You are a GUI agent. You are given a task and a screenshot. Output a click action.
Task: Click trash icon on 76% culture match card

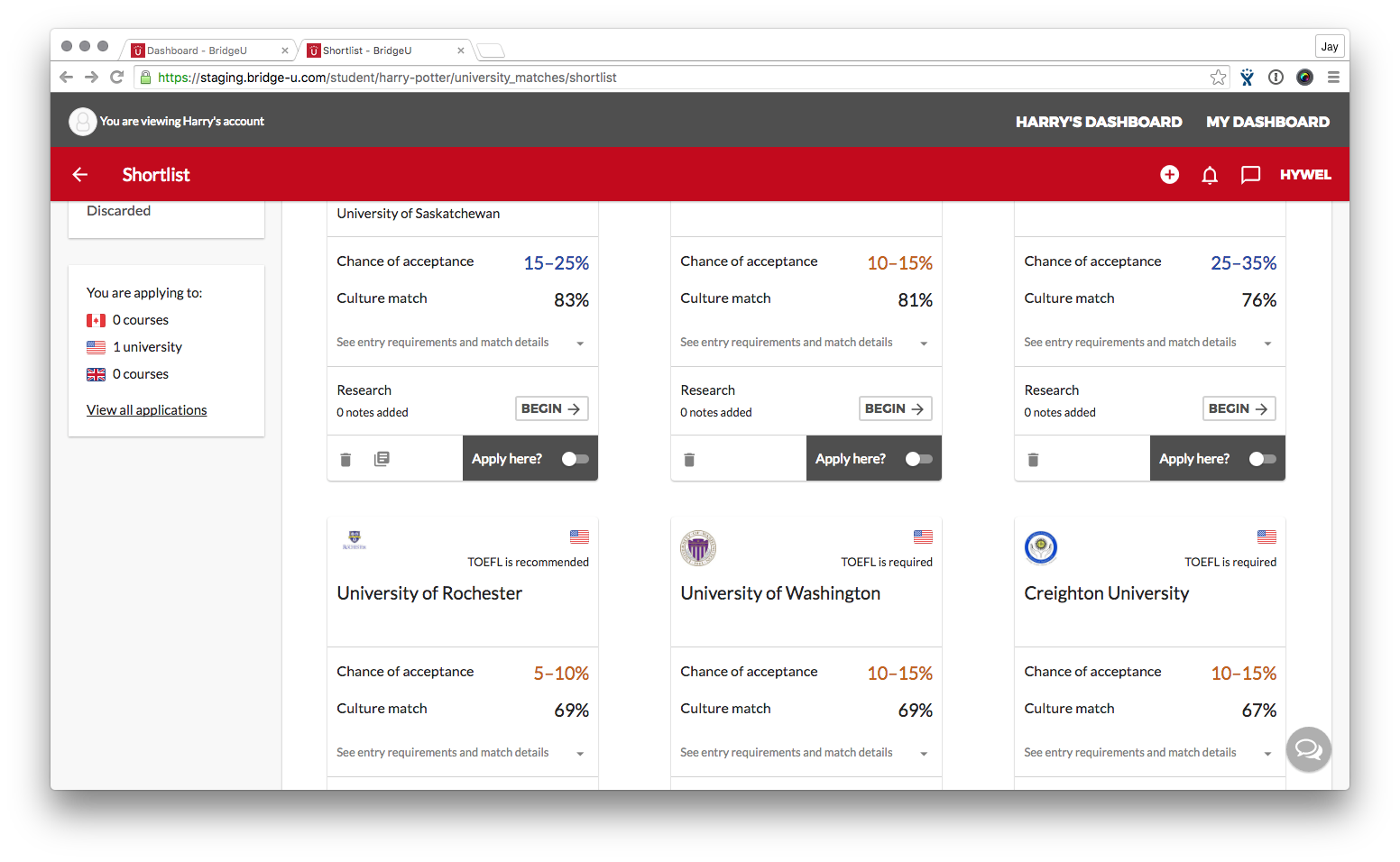click(1033, 460)
